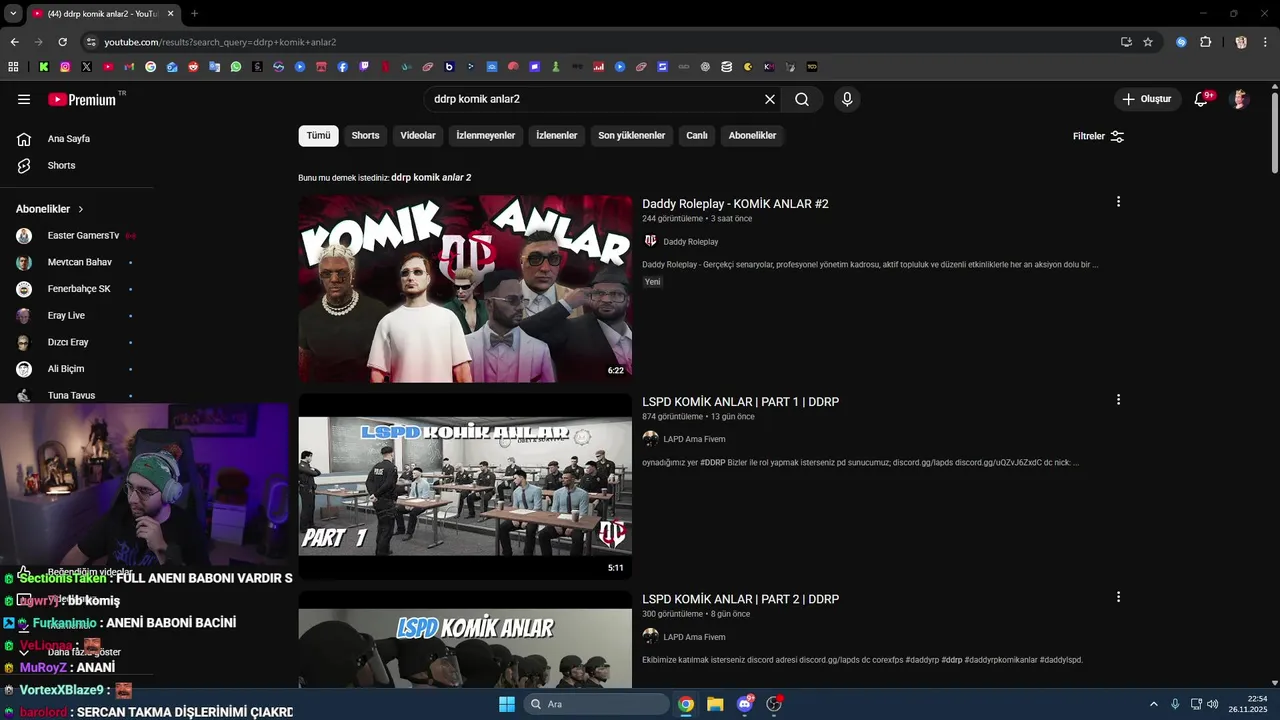The height and width of the screenshot is (720, 1280).
Task: Show hidden system tray icons
Action: pyautogui.click(x=1153, y=704)
